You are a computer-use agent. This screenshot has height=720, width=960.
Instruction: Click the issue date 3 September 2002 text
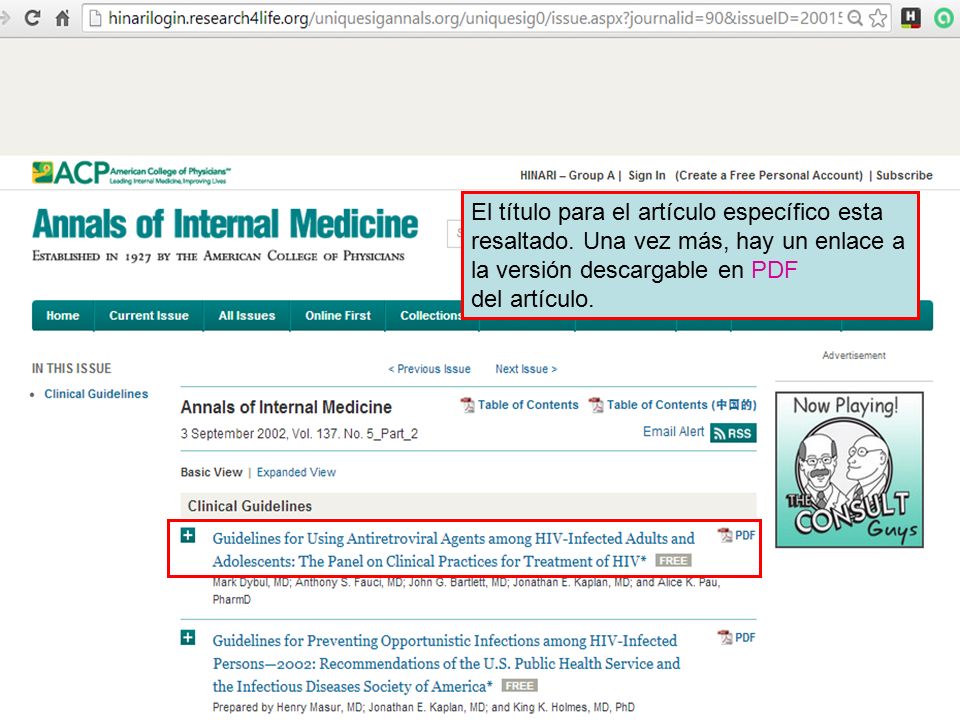coord(233,434)
